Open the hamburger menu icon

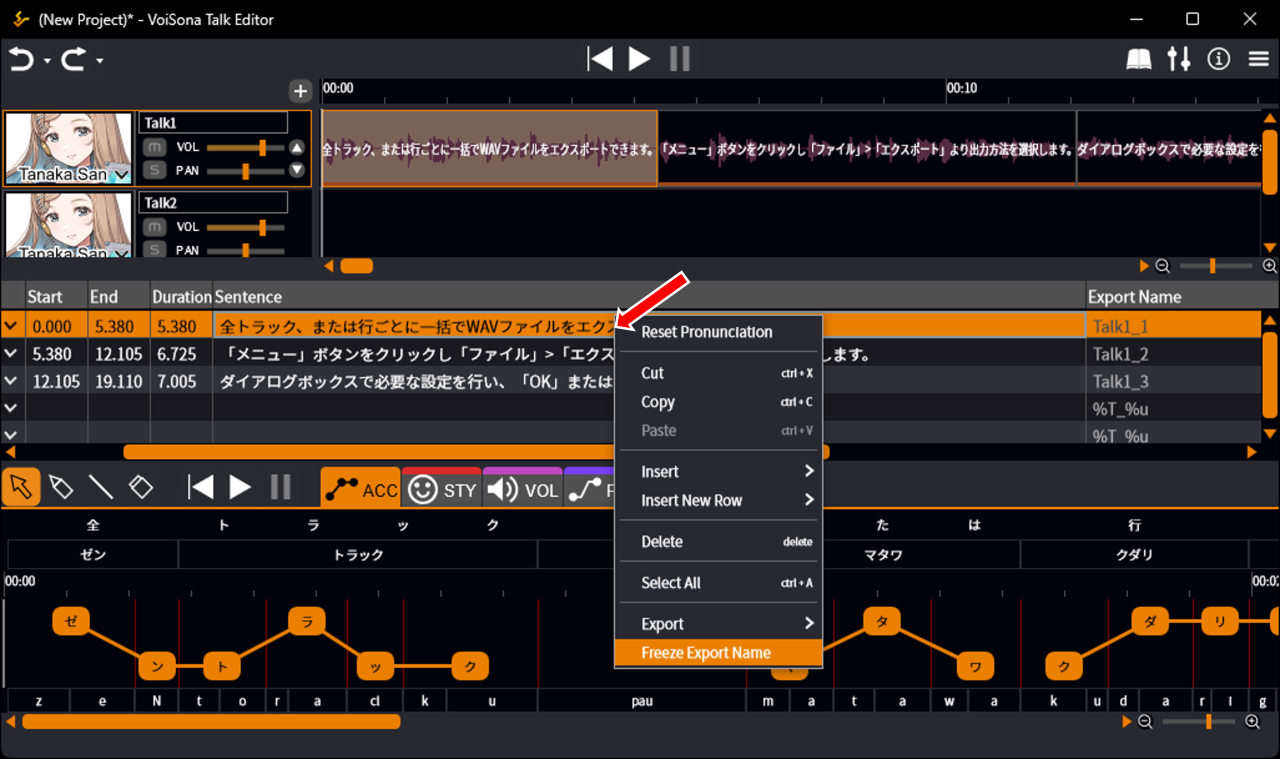(1259, 60)
